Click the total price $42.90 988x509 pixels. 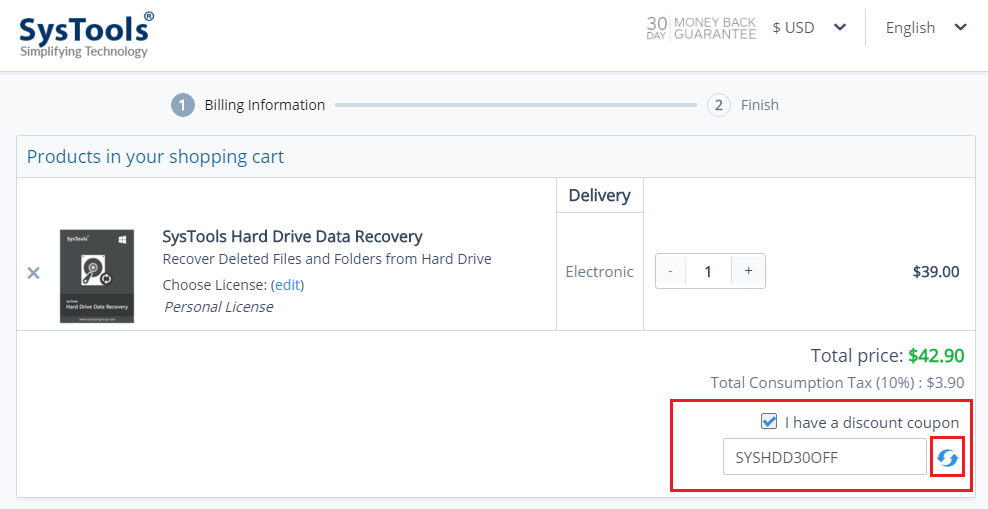936,355
